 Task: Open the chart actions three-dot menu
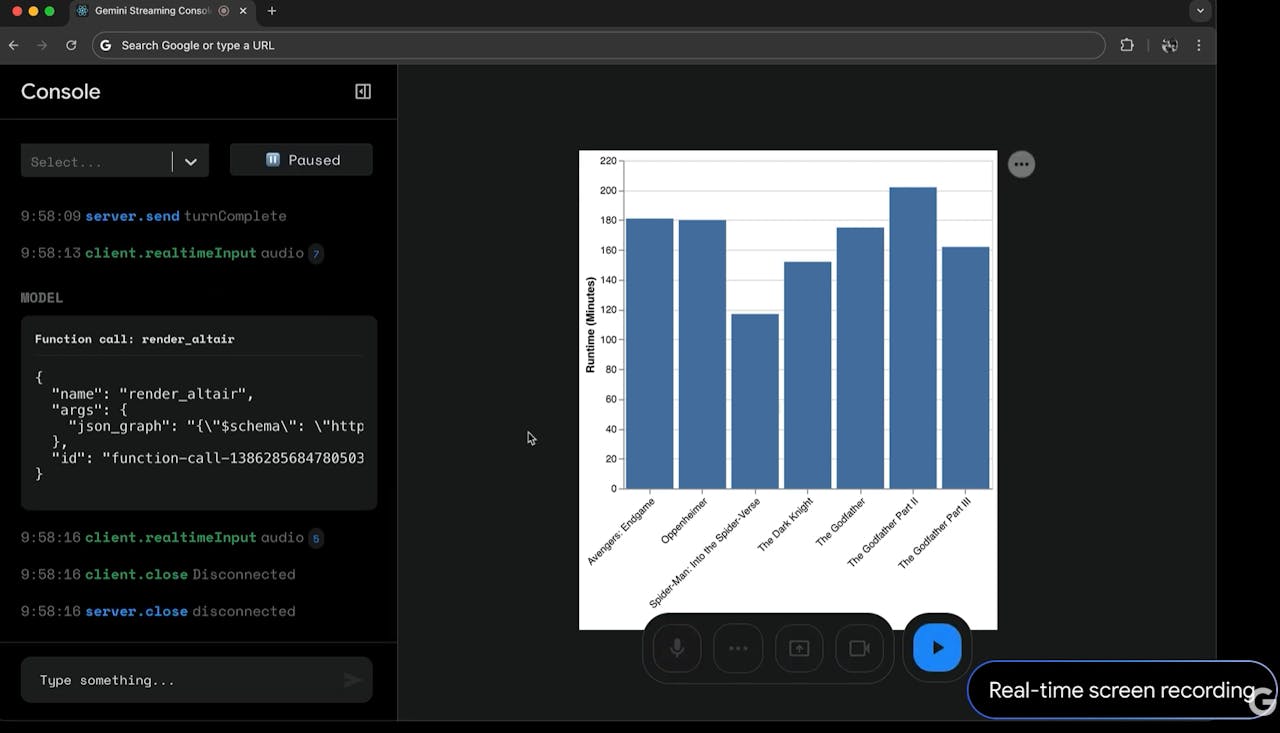pos(1021,164)
